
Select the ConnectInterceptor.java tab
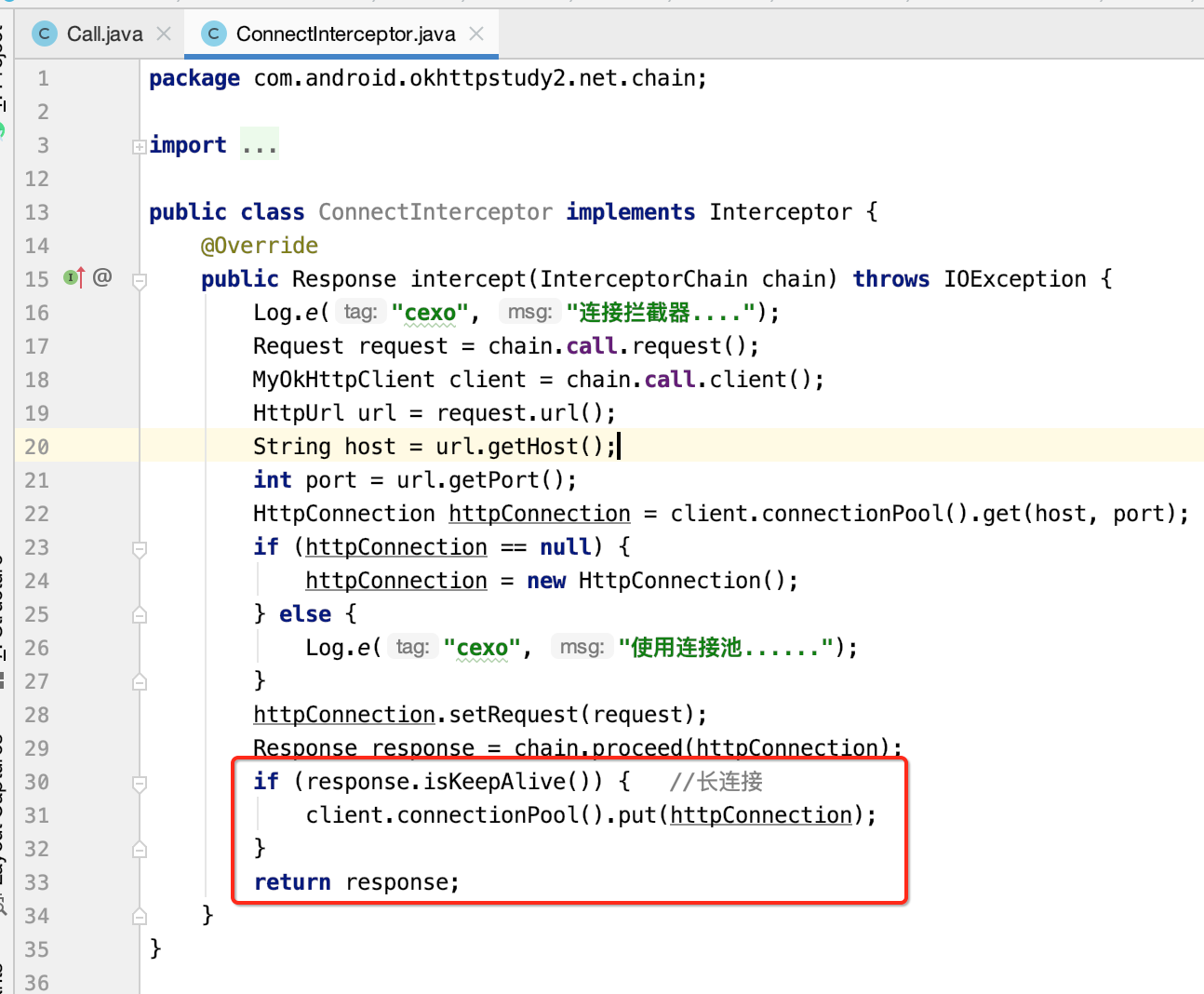[345, 34]
